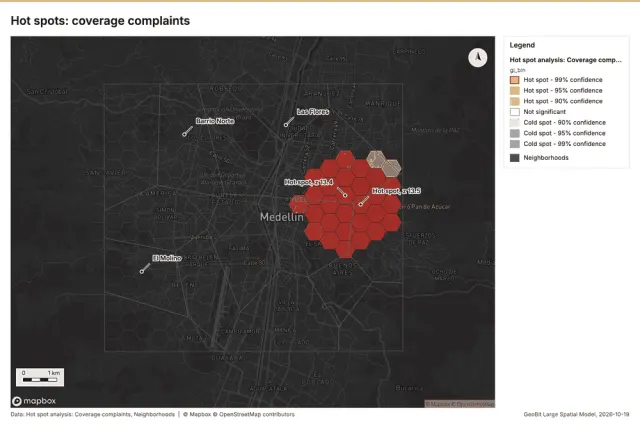Click the Barrio Norte marker pin
The height and width of the screenshot is (427, 640).
pos(184,134)
